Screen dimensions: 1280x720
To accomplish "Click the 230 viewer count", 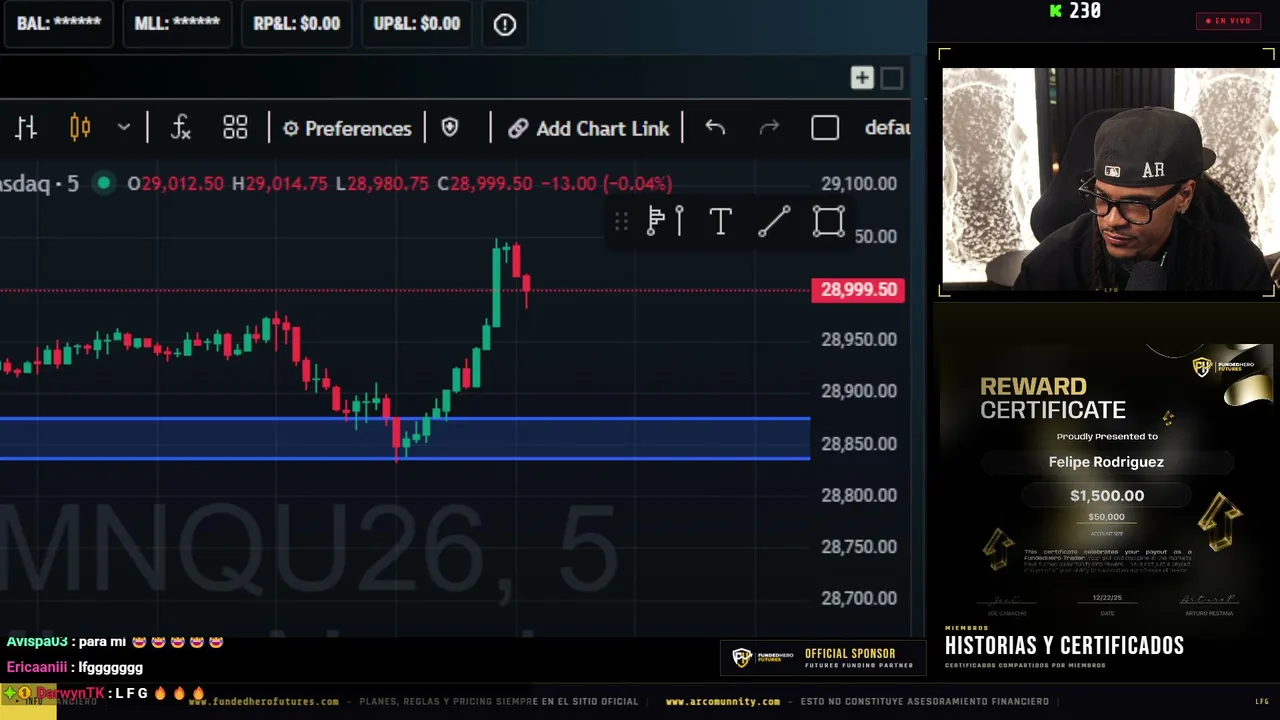I will [1085, 11].
